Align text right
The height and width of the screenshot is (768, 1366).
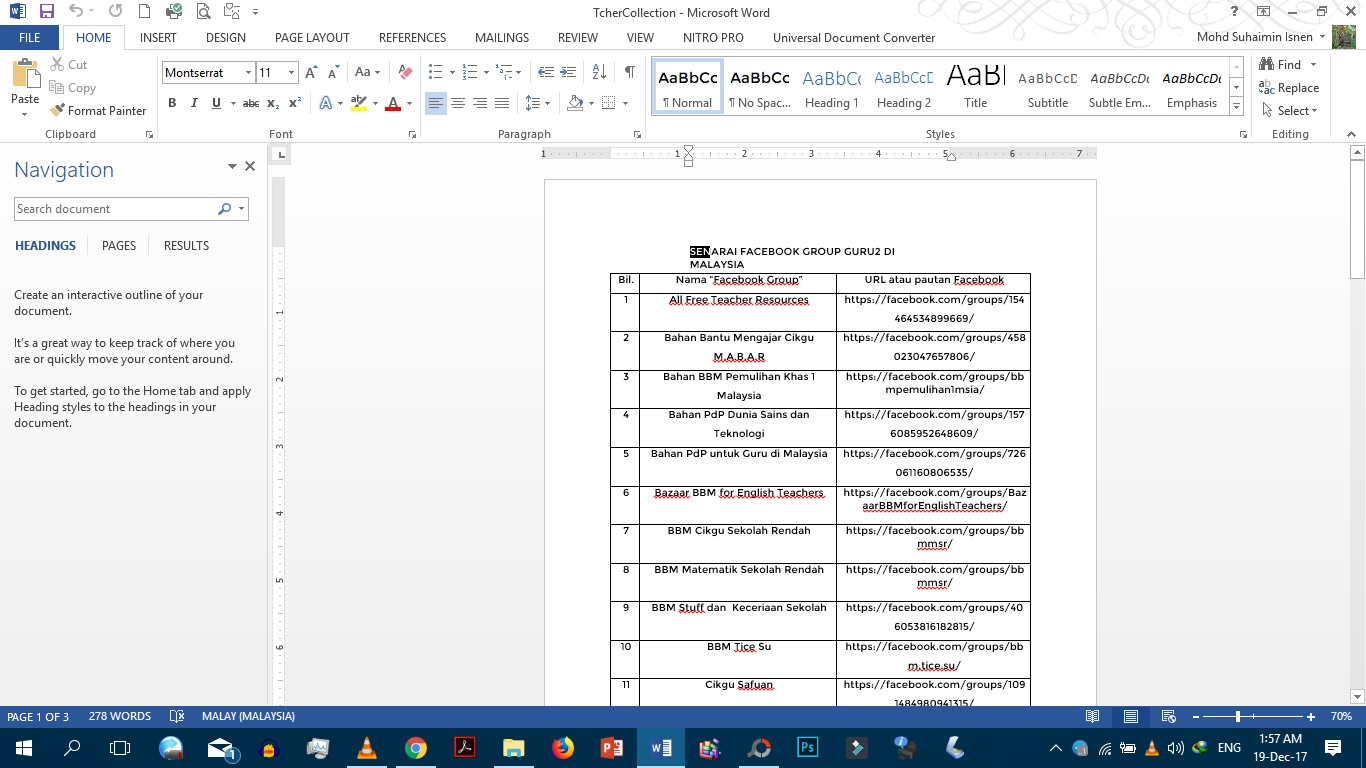(480, 103)
